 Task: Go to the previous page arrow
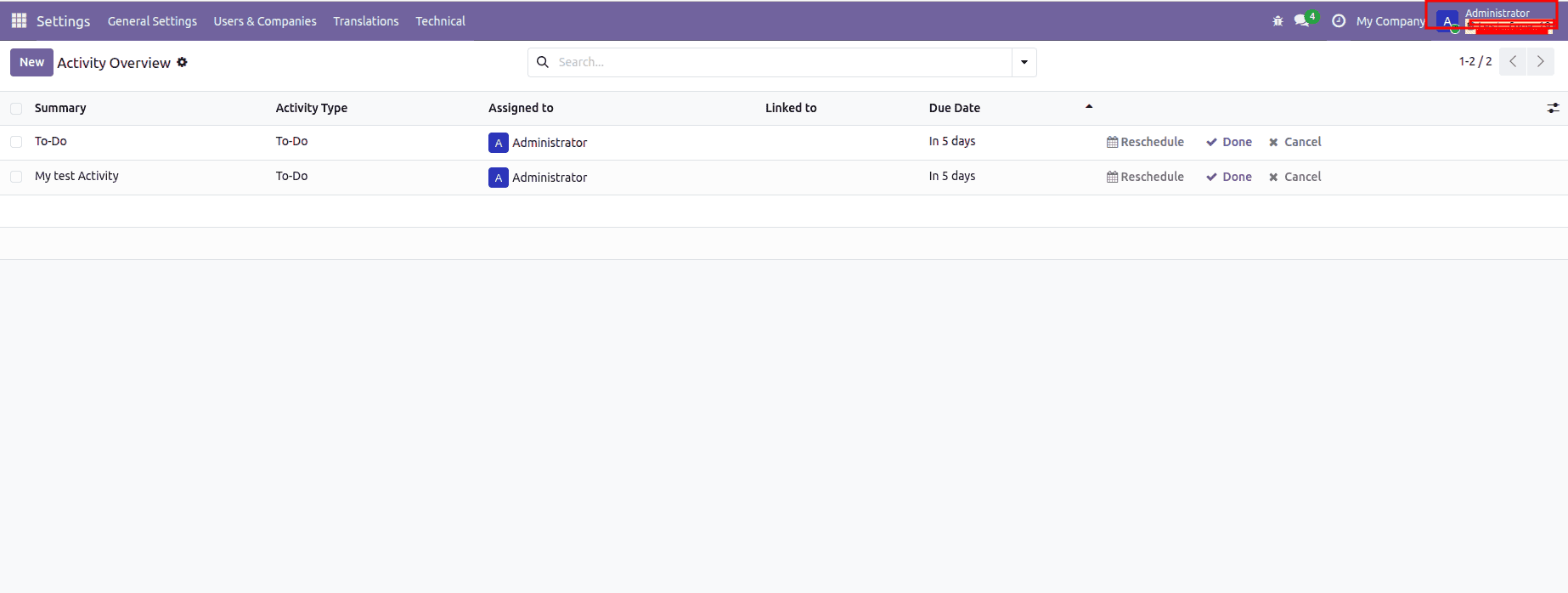1513,61
